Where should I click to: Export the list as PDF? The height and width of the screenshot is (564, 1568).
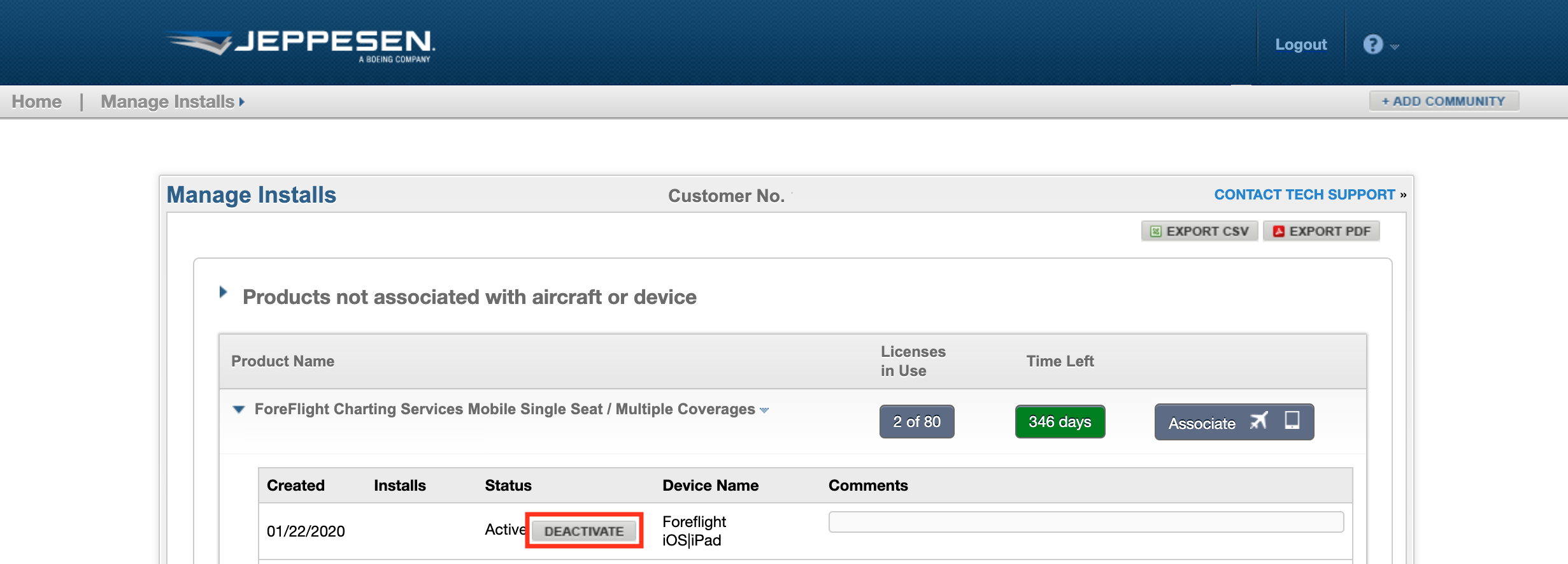point(1322,231)
